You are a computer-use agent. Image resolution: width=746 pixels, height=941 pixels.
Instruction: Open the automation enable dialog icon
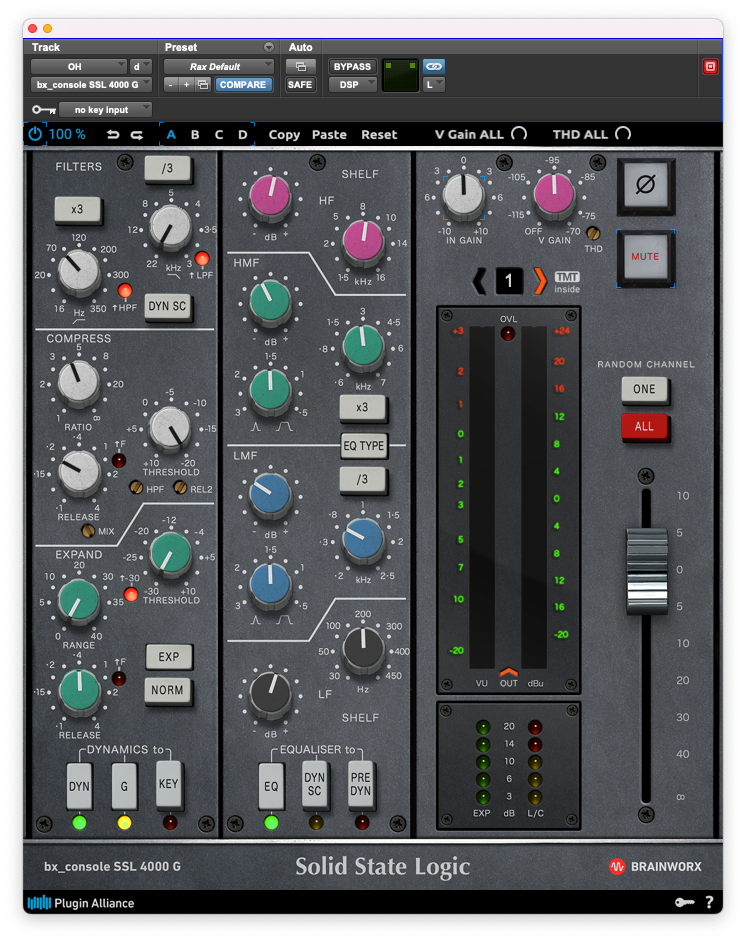[301, 67]
